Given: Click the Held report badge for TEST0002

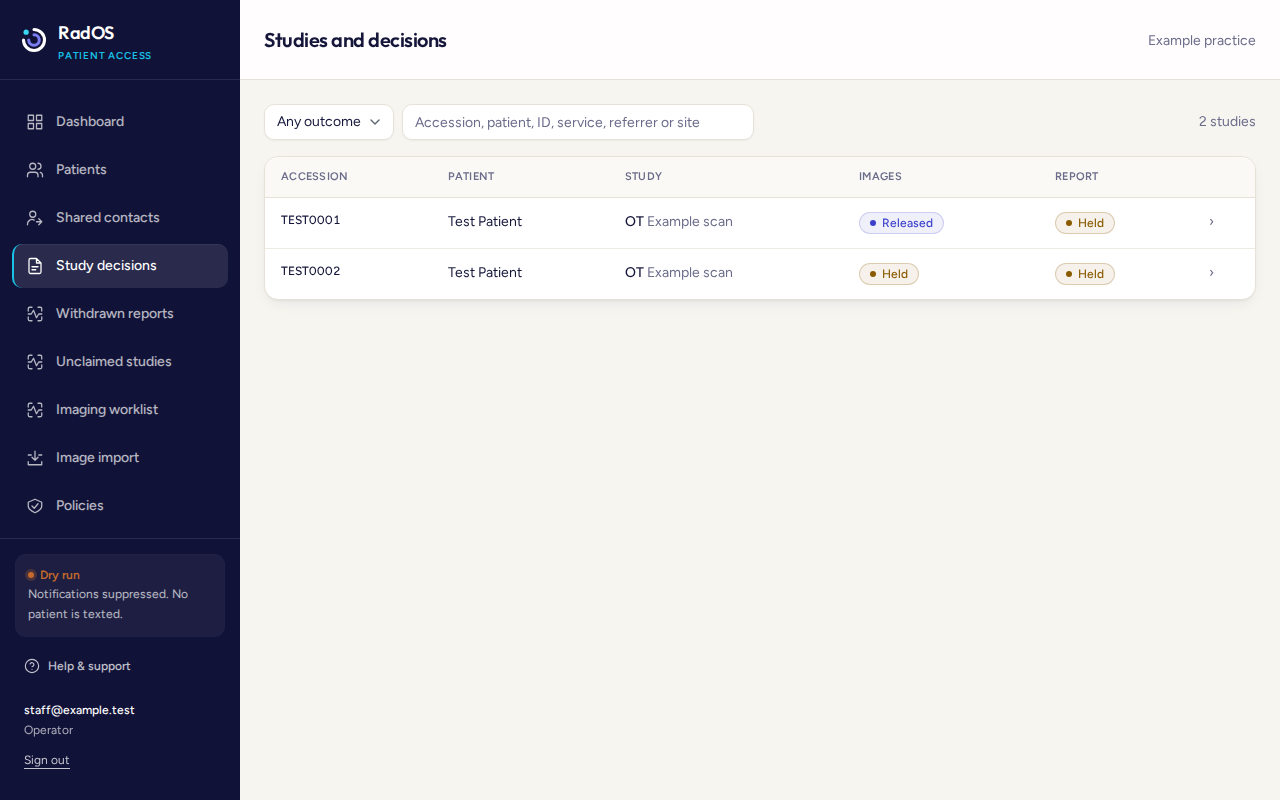Looking at the screenshot, I should pyautogui.click(x=1085, y=274).
